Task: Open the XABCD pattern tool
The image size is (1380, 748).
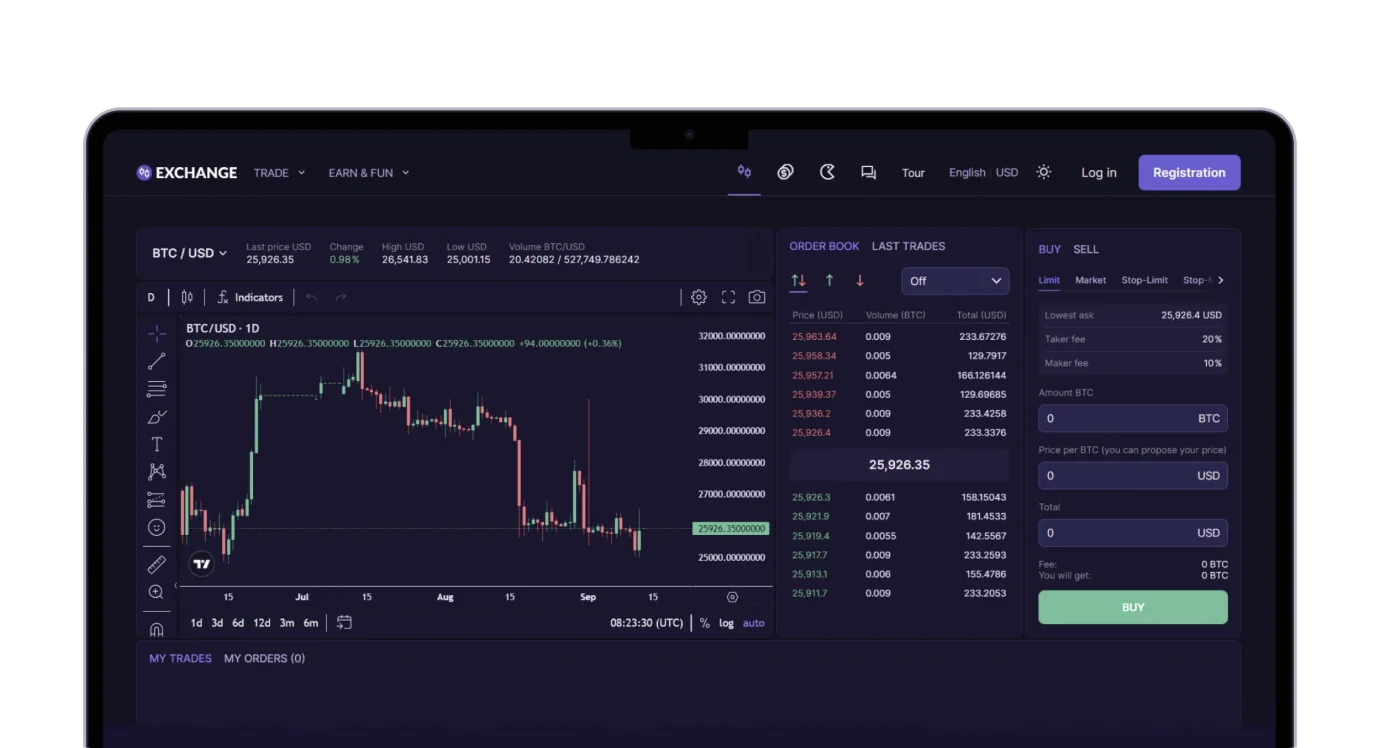Action: [156, 471]
